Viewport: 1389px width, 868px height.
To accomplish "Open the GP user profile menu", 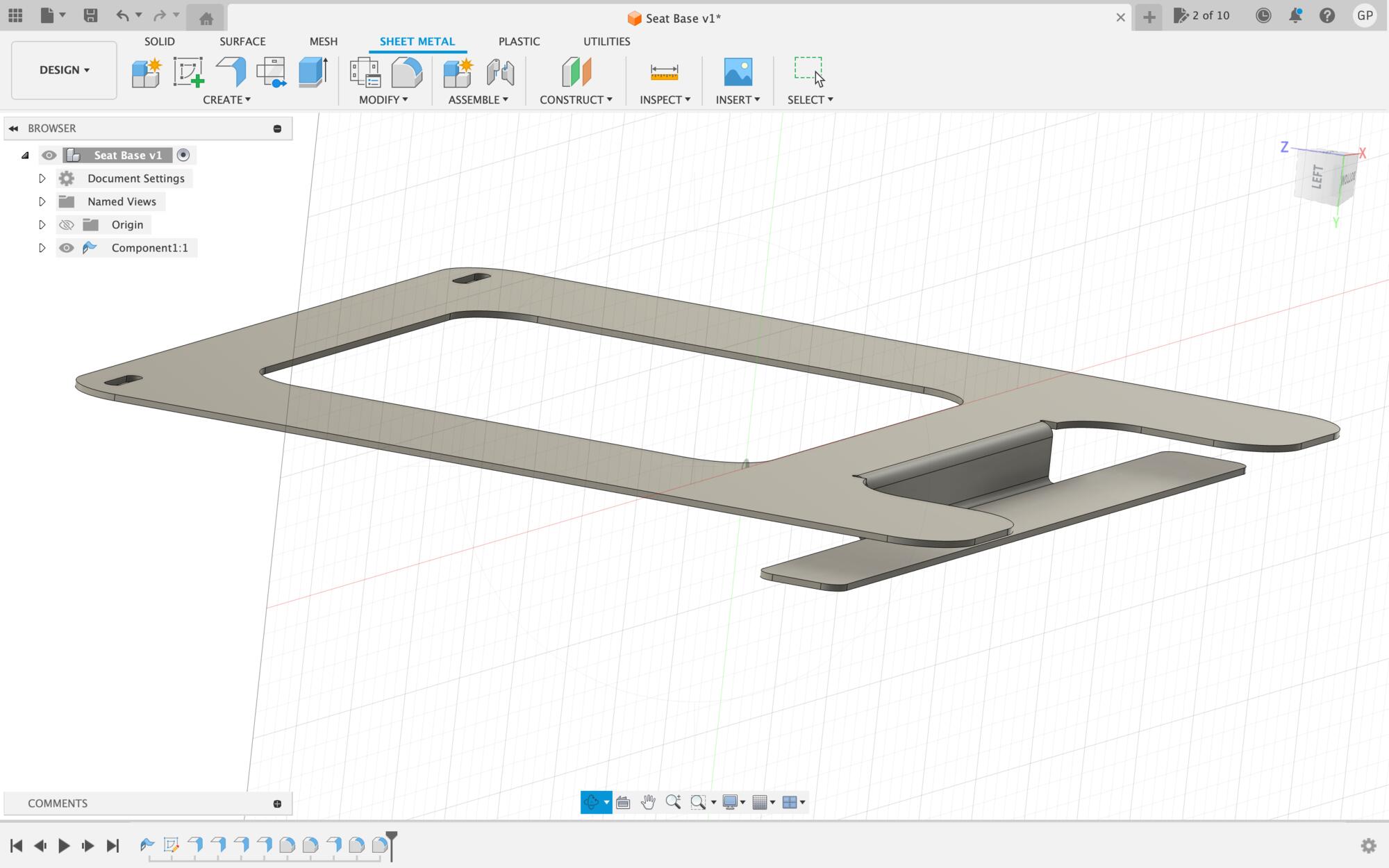I will pos(1365,15).
